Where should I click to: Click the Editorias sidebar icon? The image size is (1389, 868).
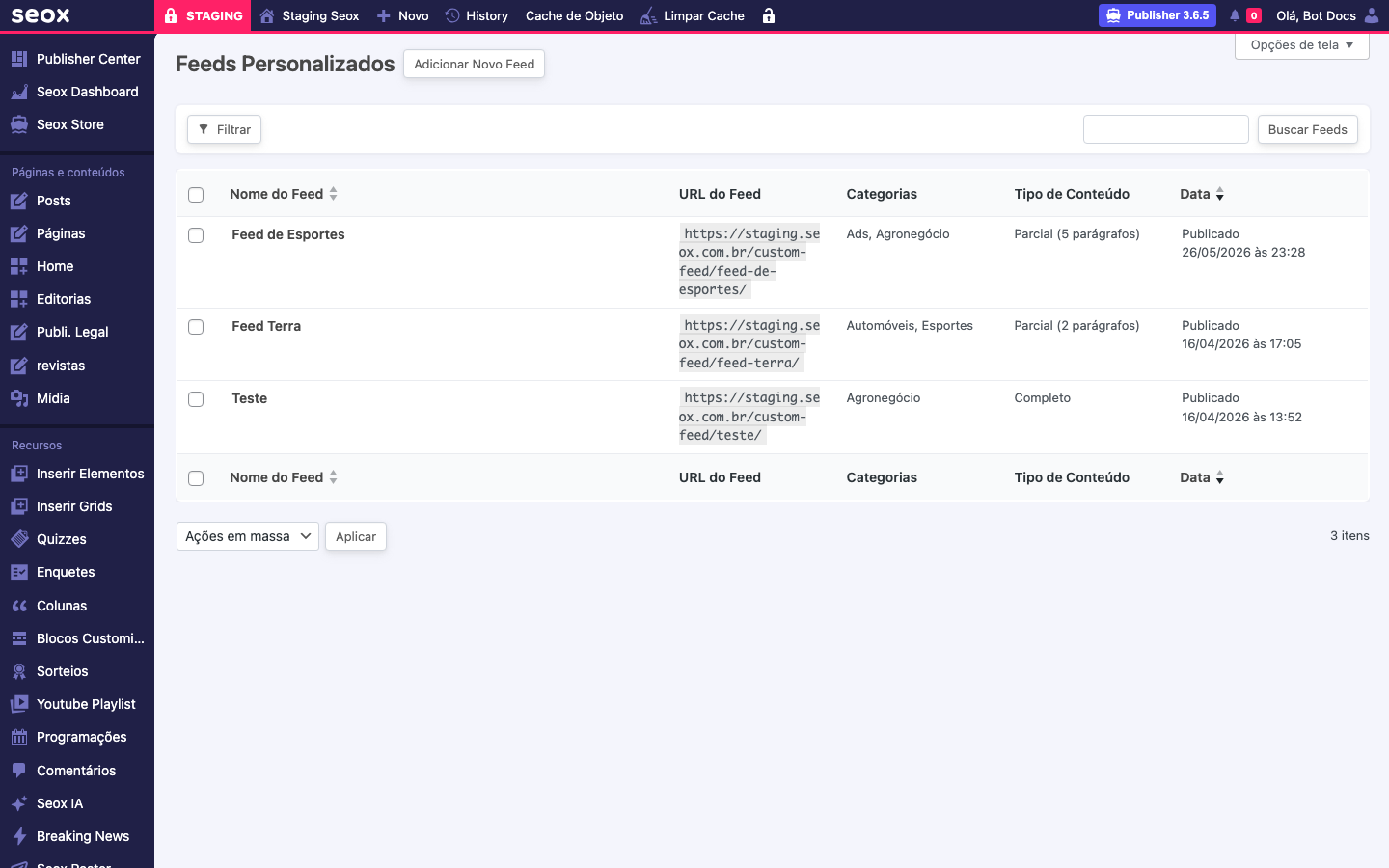(x=19, y=299)
